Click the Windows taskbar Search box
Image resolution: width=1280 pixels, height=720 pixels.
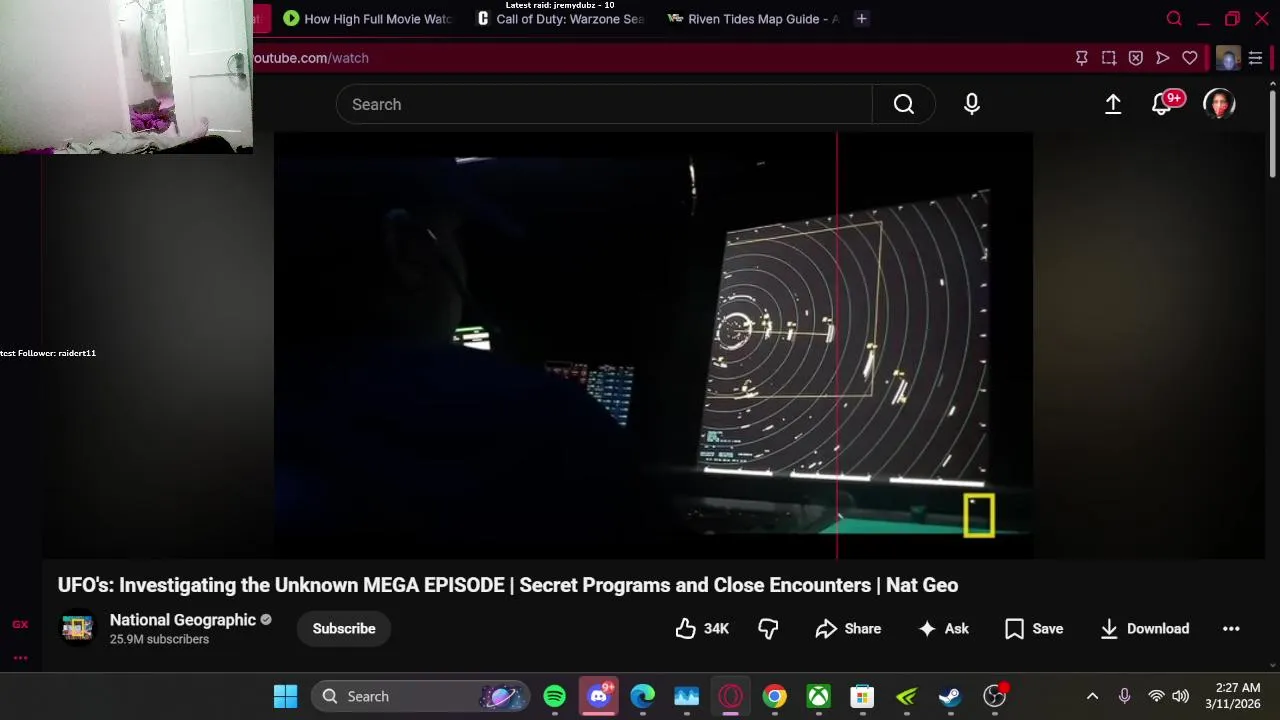(x=418, y=696)
